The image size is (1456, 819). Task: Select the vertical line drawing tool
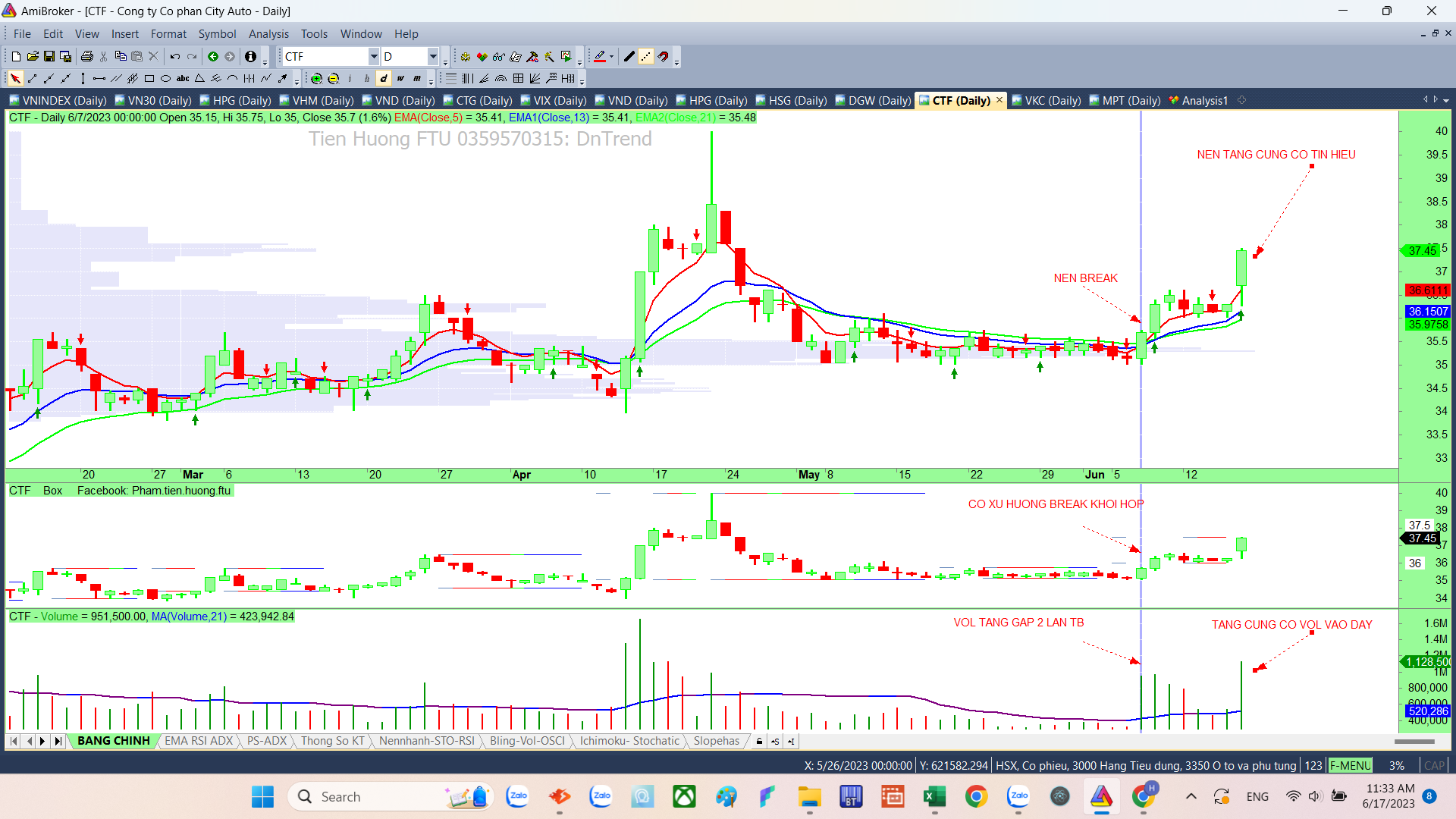[x=83, y=78]
